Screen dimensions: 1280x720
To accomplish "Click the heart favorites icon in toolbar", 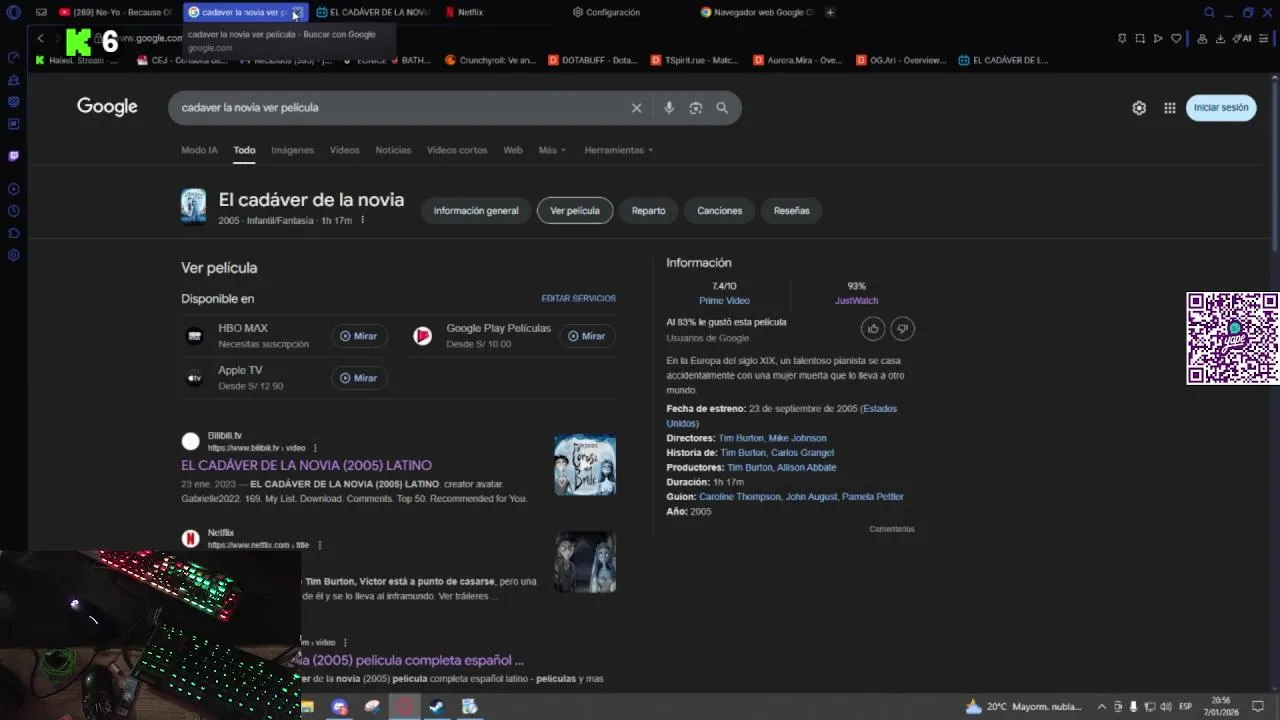I will tap(1176, 38).
